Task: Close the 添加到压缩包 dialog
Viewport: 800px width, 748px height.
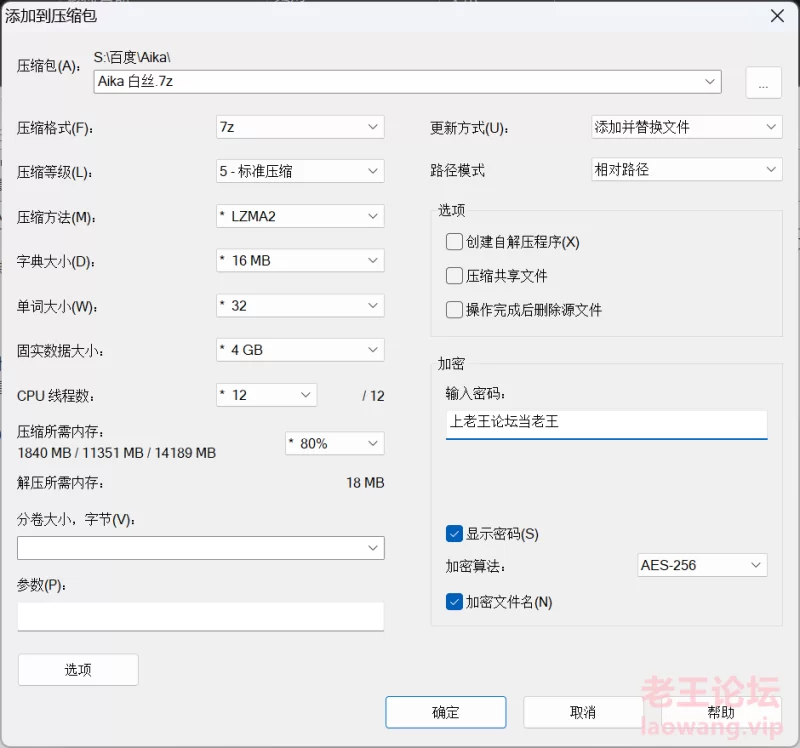Action: (777, 16)
